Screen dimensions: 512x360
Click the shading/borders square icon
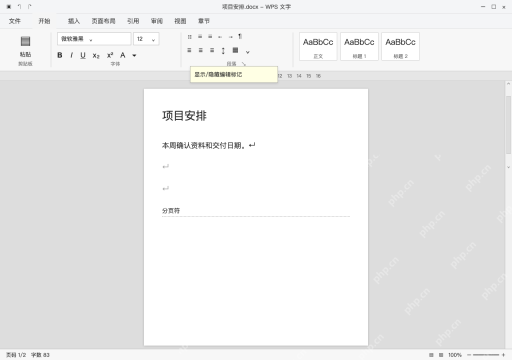point(235,50)
